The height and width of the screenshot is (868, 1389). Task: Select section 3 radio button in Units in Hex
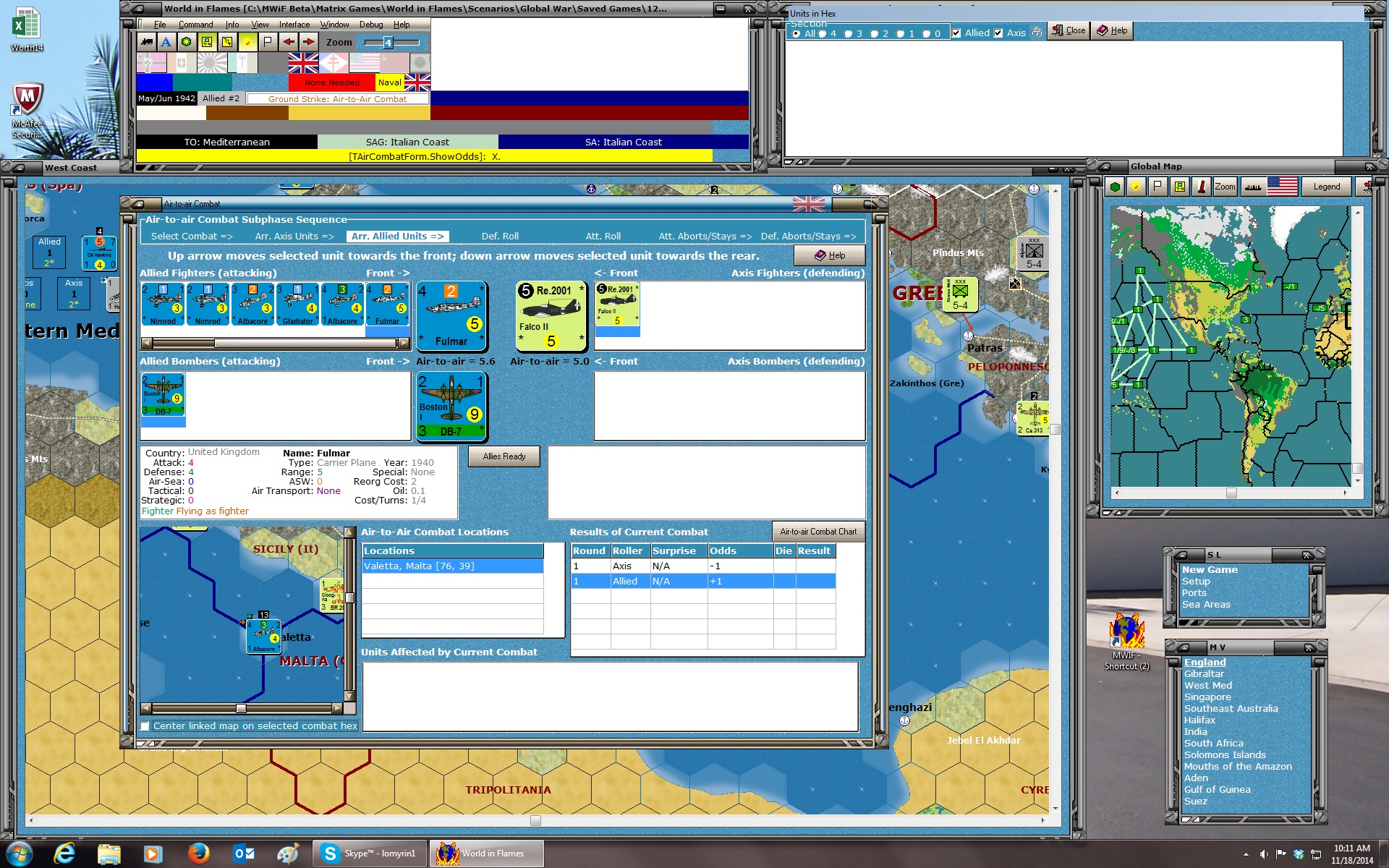click(x=849, y=34)
